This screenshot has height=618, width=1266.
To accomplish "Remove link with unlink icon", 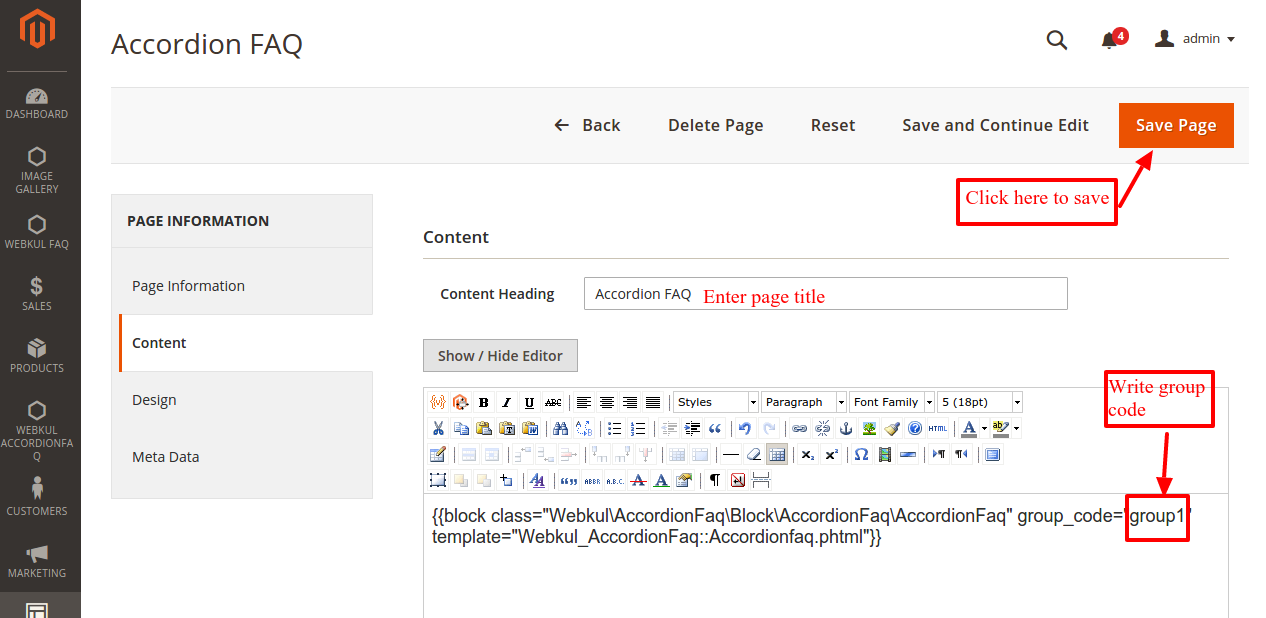I will point(822,428).
